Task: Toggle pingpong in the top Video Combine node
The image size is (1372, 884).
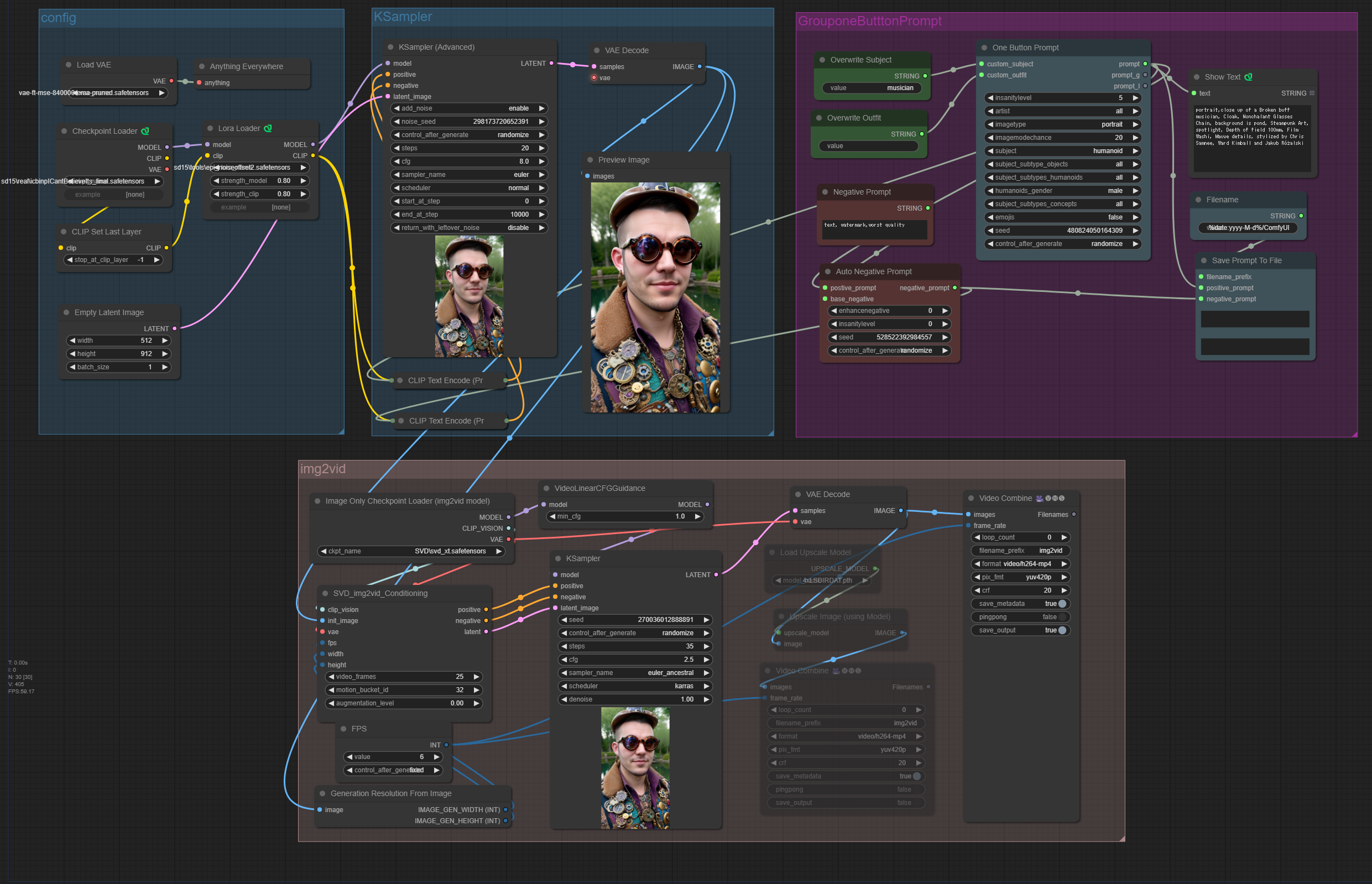Action: click(1061, 617)
